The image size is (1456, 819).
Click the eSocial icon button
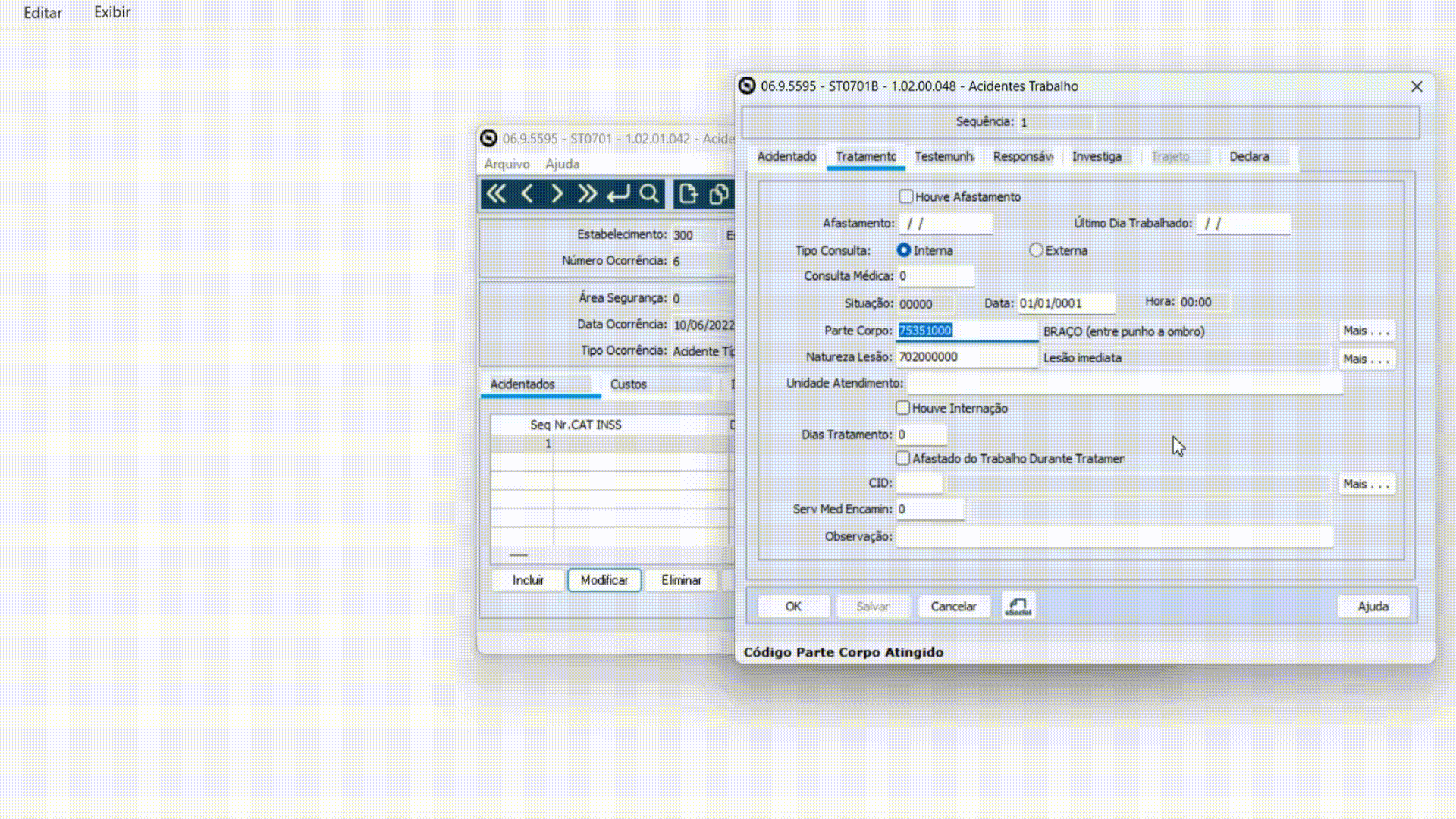[1018, 606]
